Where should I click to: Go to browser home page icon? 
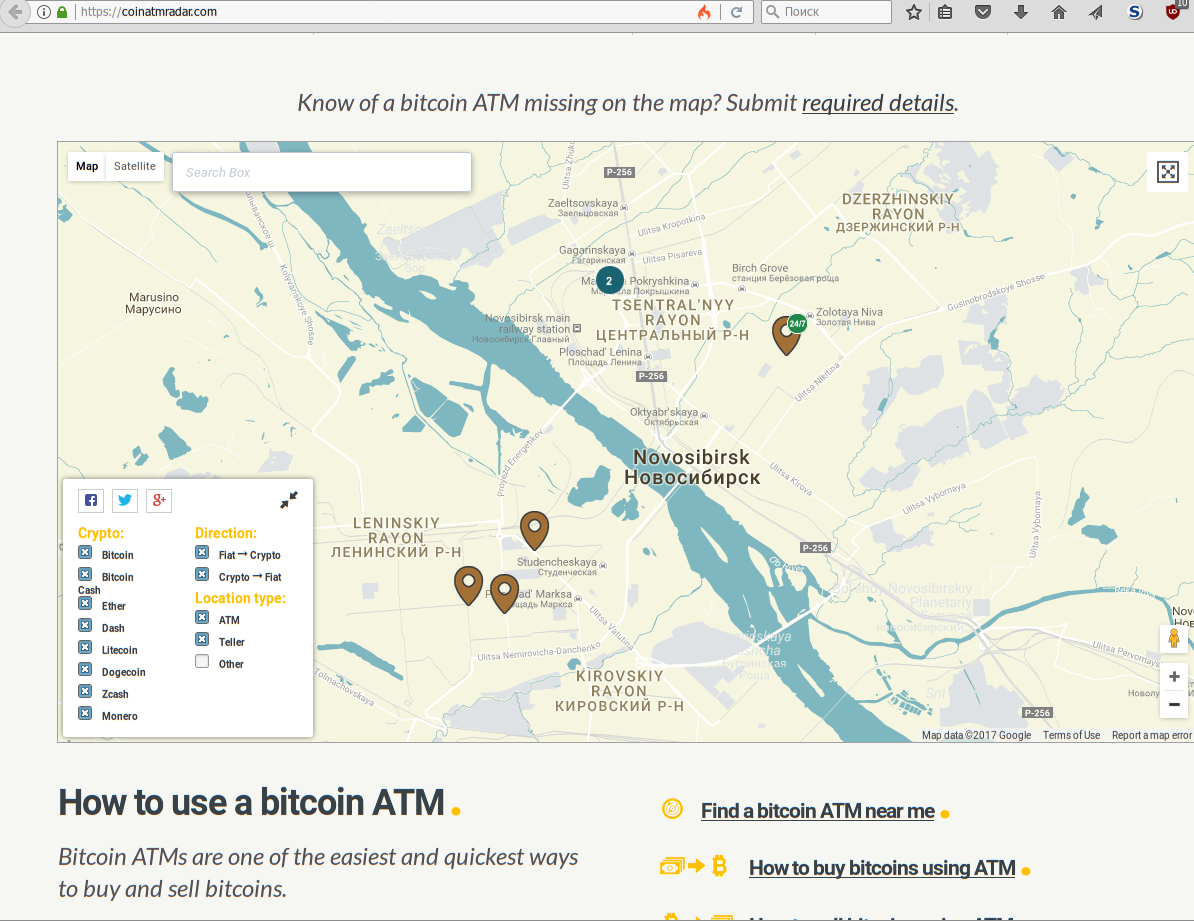[1058, 11]
